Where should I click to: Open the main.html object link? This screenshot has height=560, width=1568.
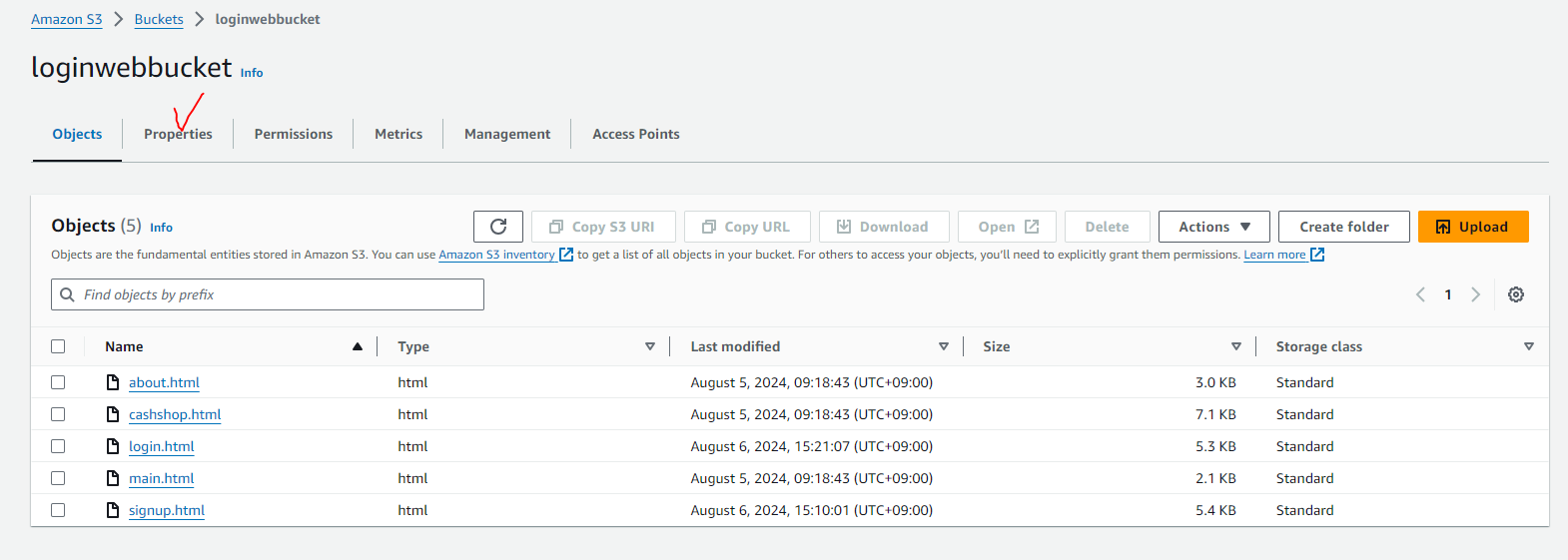click(x=162, y=478)
